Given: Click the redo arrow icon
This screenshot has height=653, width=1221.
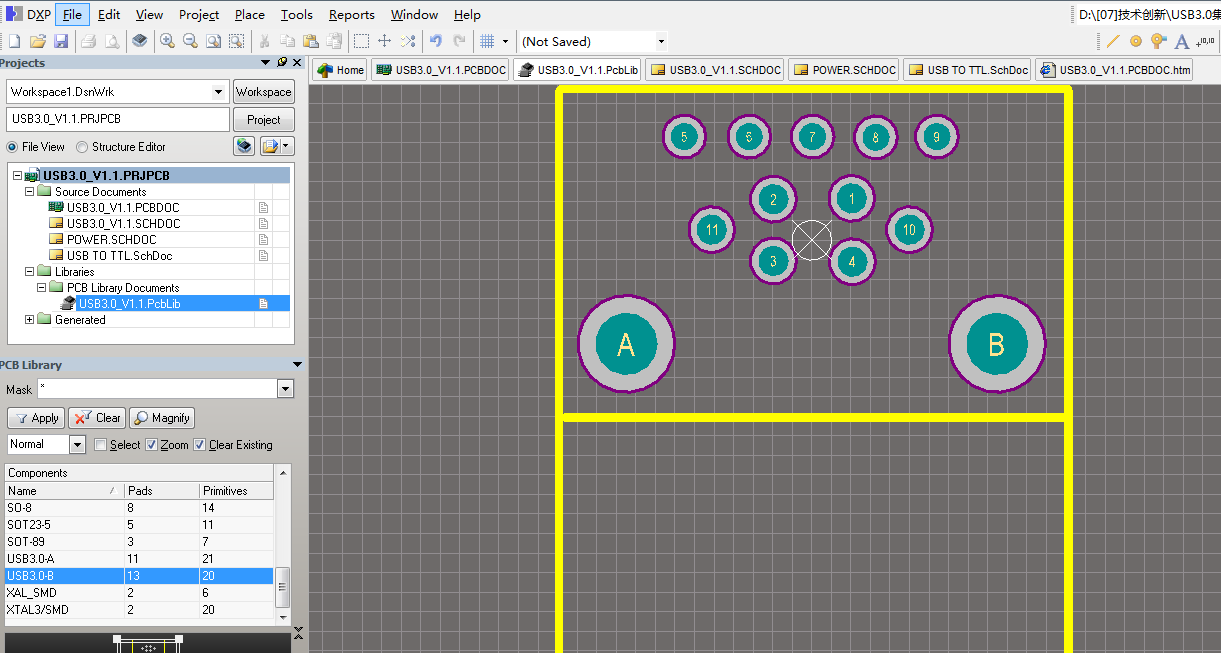Looking at the screenshot, I should click(460, 41).
